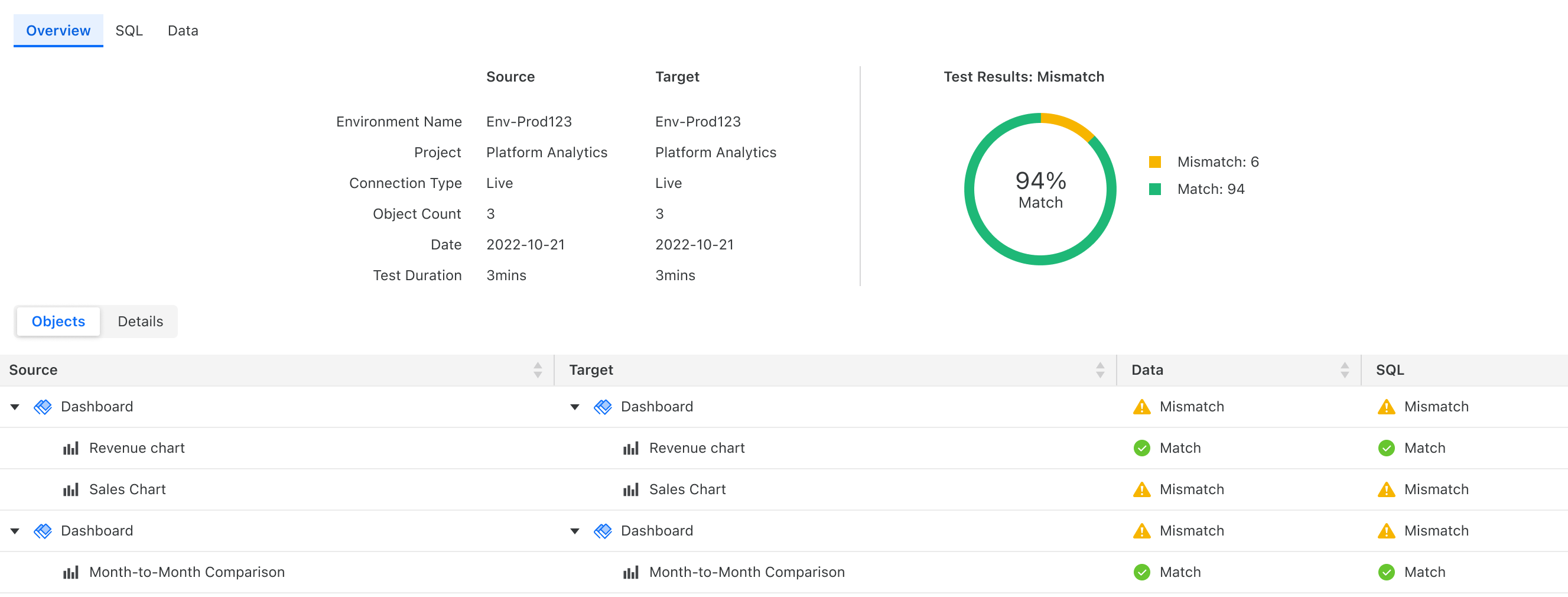Sort the table by Data column
Screen dimensions: 1568x597
click(x=1344, y=371)
